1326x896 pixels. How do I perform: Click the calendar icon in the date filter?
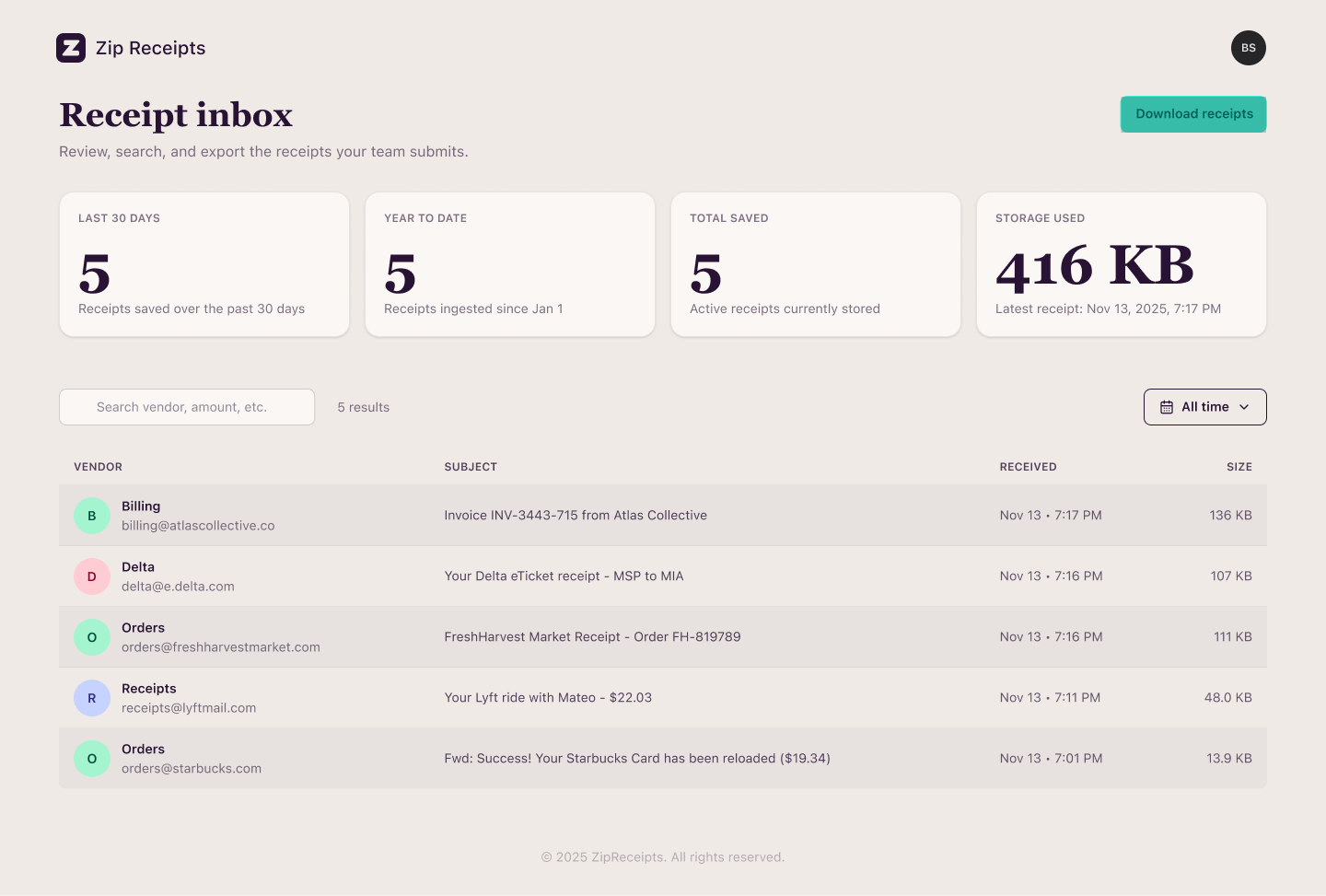click(x=1167, y=406)
